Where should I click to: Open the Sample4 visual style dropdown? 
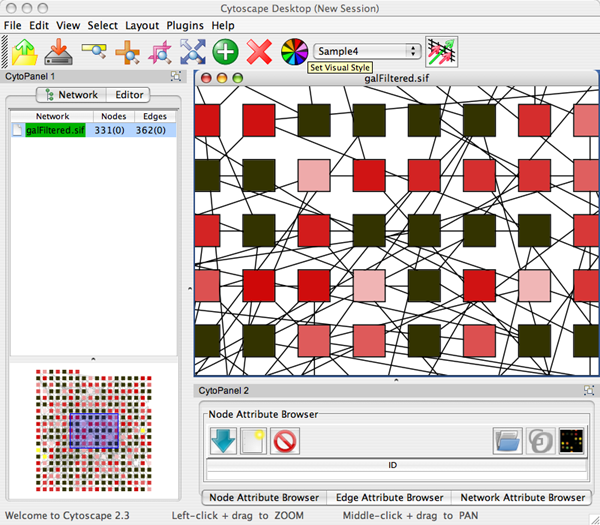tap(367, 50)
